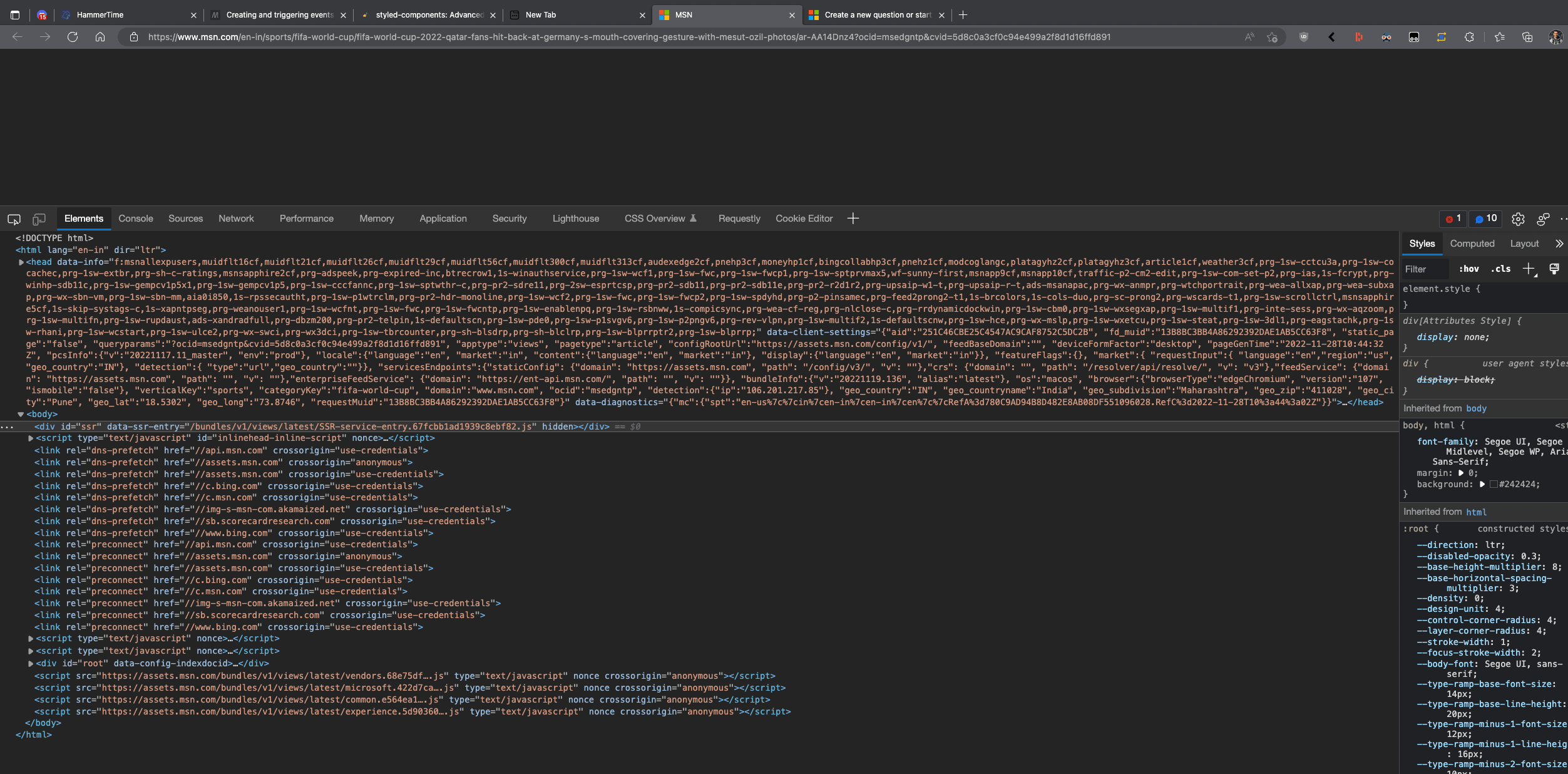Expand the head element node
The image size is (1568, 774).
(21, 262)
